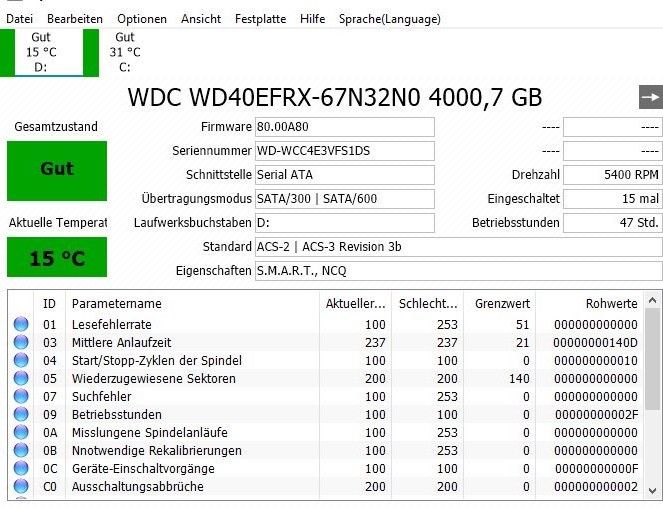Viewport: 663px width, 508px height.
Task: Select the Suchfehler row name
Action: (101, 397)
